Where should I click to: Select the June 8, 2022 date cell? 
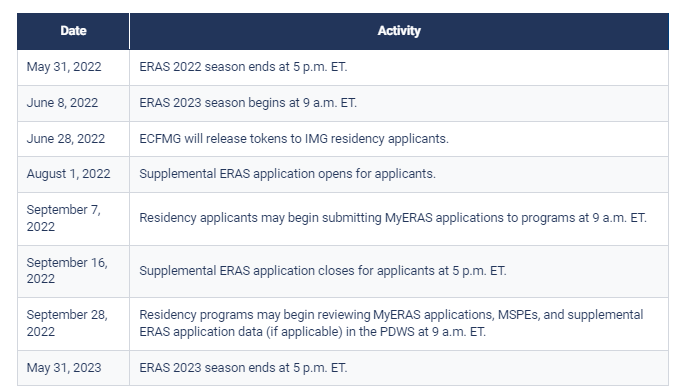[x=73, y=103]
